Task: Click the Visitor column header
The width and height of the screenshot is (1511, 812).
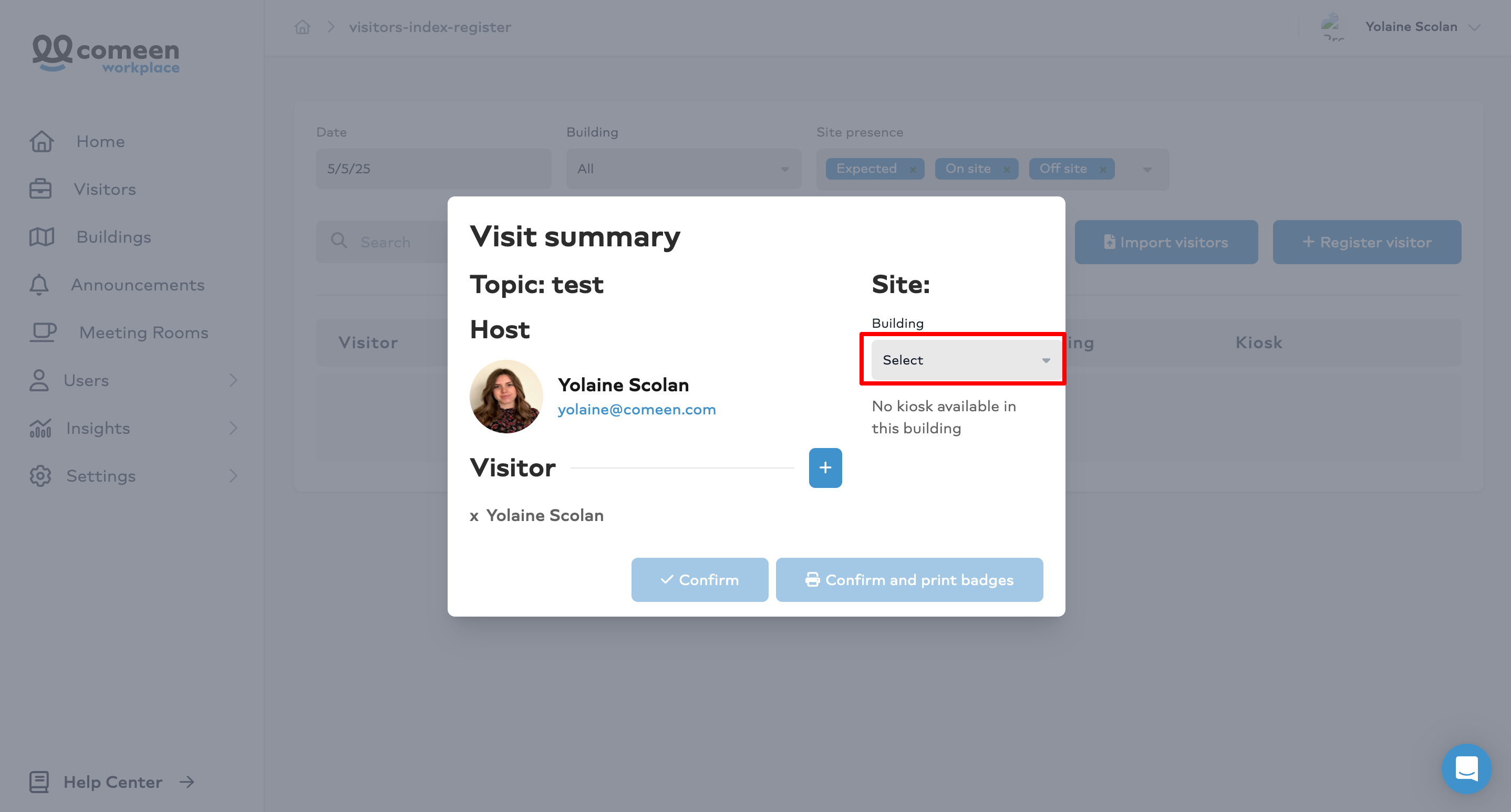Action: point(368,342)
